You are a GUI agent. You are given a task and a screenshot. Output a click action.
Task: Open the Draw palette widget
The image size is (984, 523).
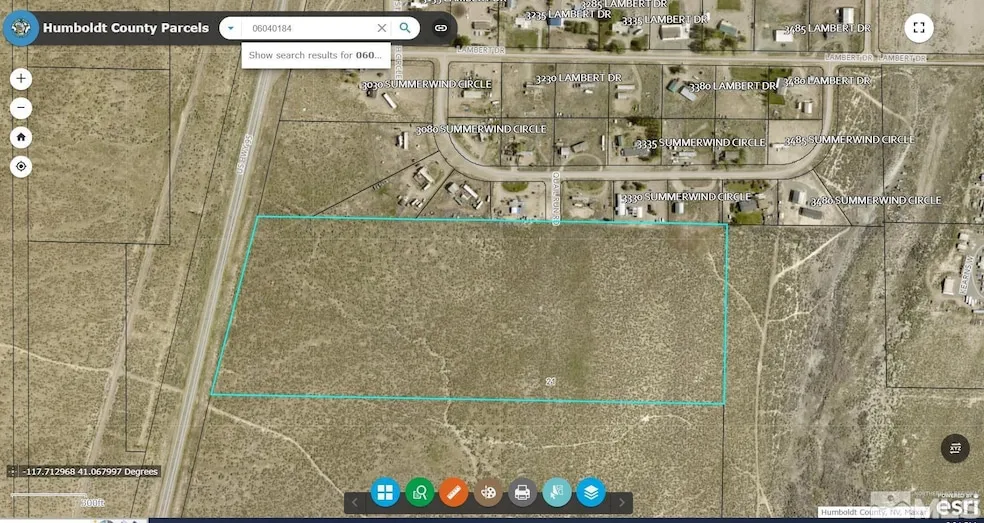click(487, 492)
